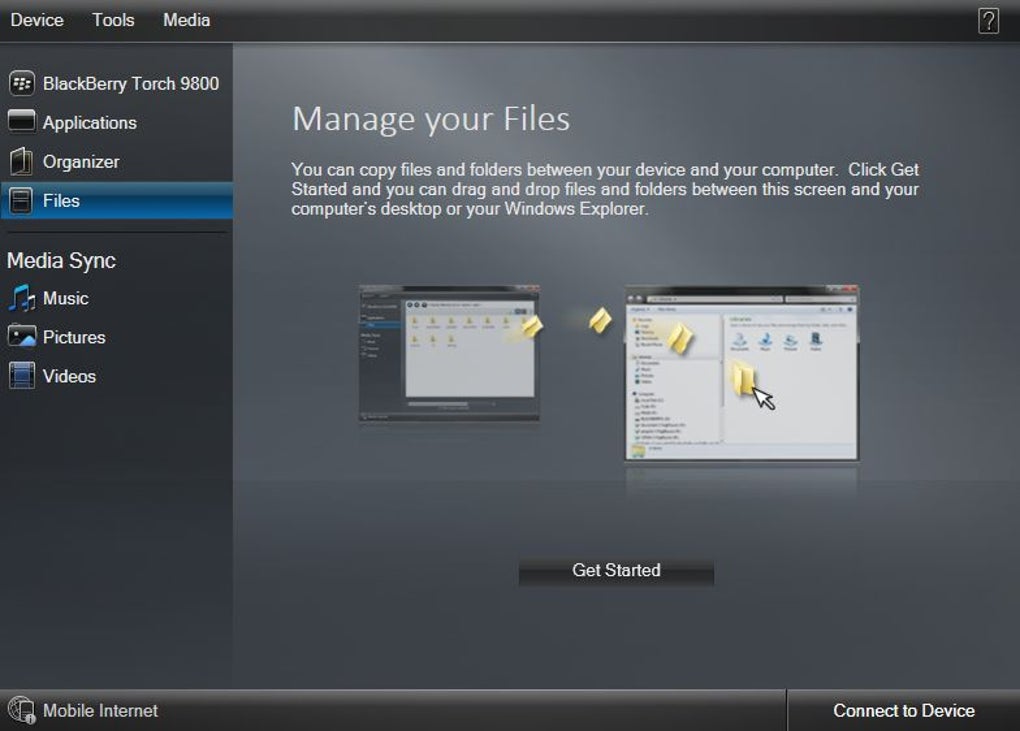Open Videos media sync
The image size is (1020, 731).
click(x=69, y=377)
